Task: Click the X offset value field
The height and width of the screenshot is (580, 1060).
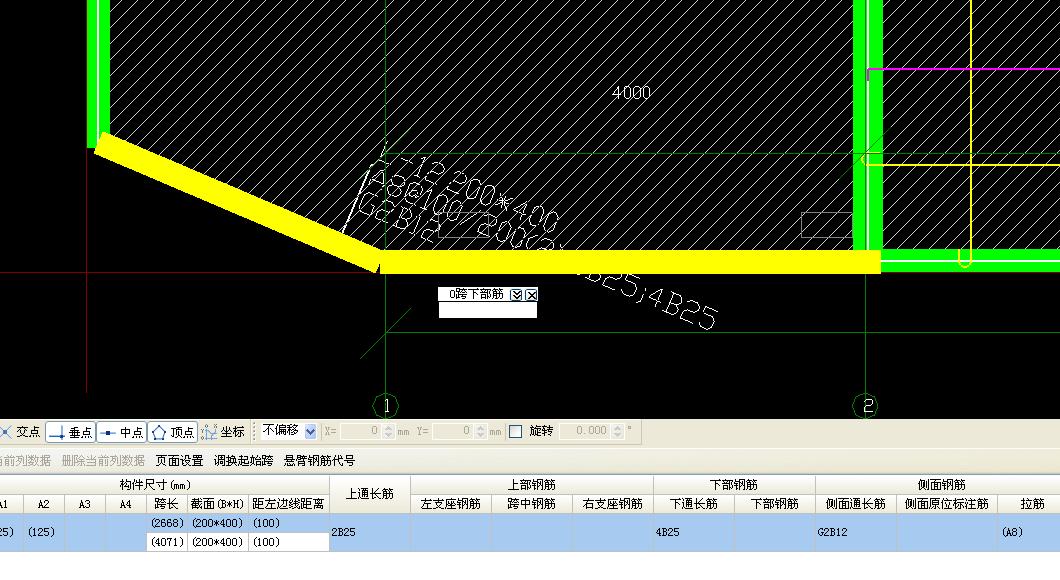Action: (x=361, y=431)
